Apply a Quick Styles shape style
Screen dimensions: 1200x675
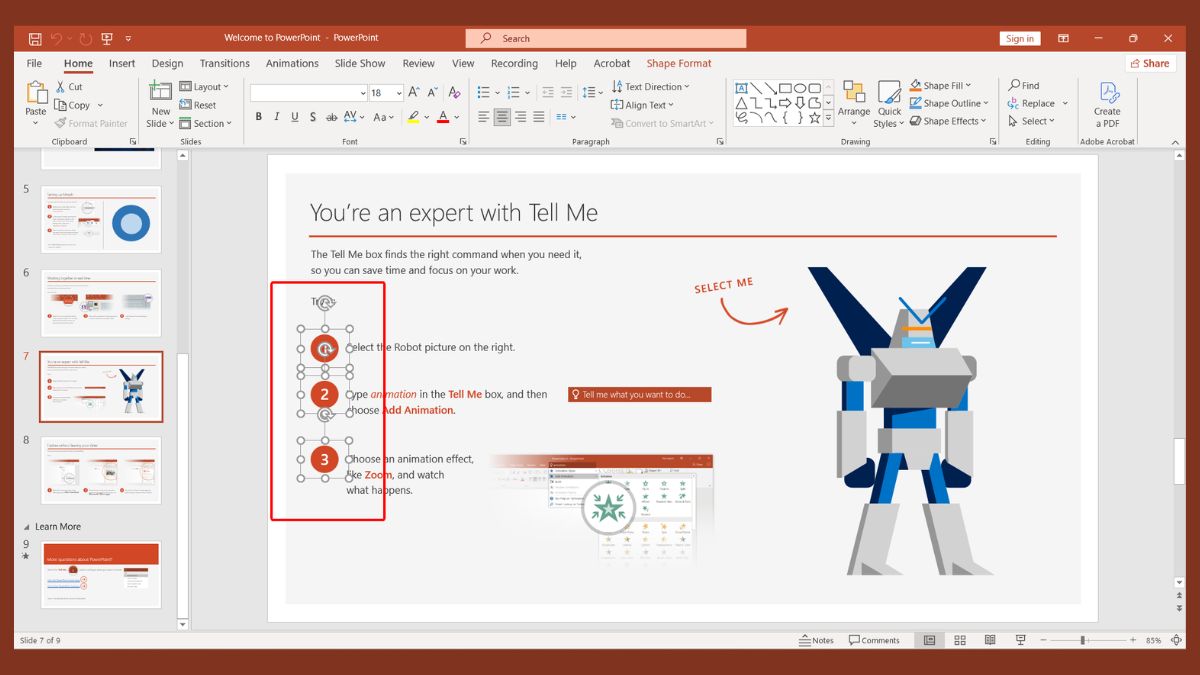[889, 103]
